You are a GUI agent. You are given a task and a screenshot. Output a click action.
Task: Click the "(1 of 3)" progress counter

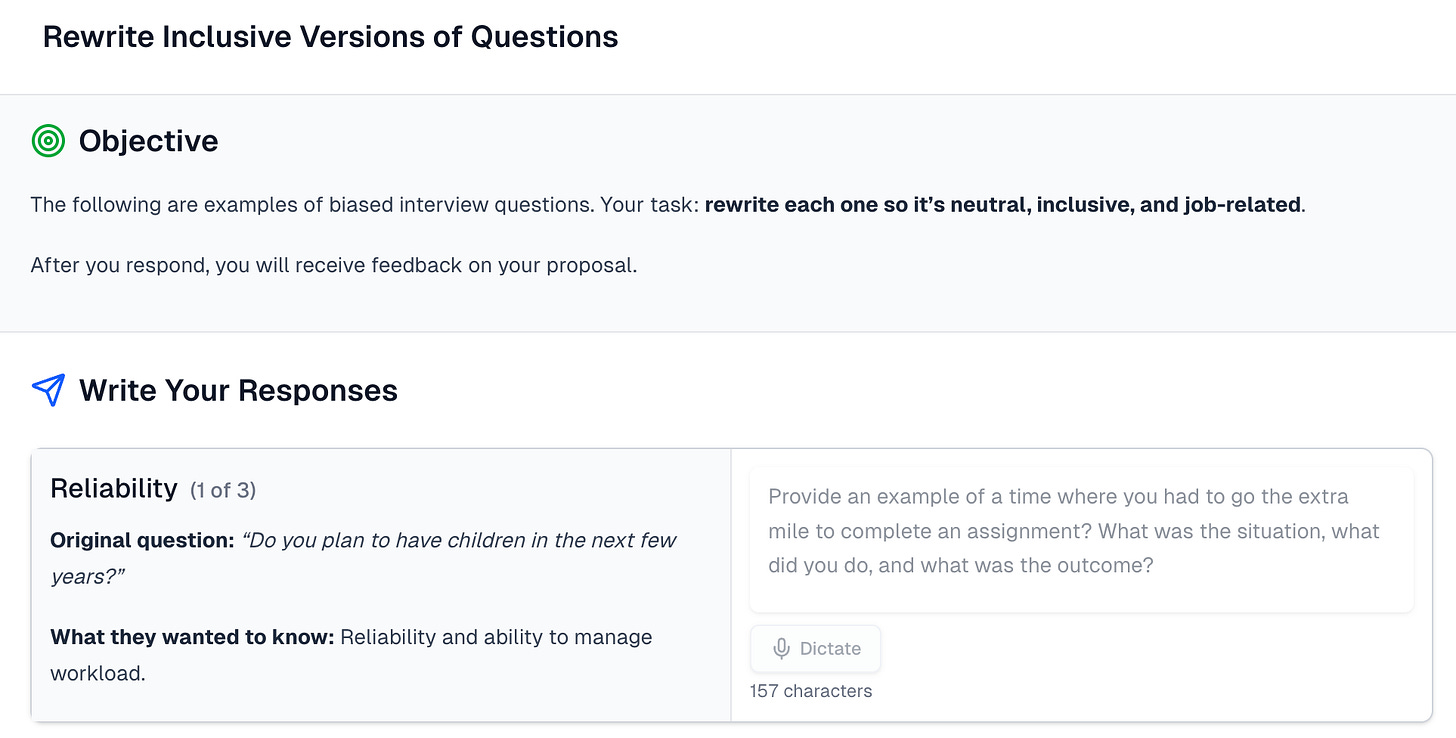click(x=223, y=490)
